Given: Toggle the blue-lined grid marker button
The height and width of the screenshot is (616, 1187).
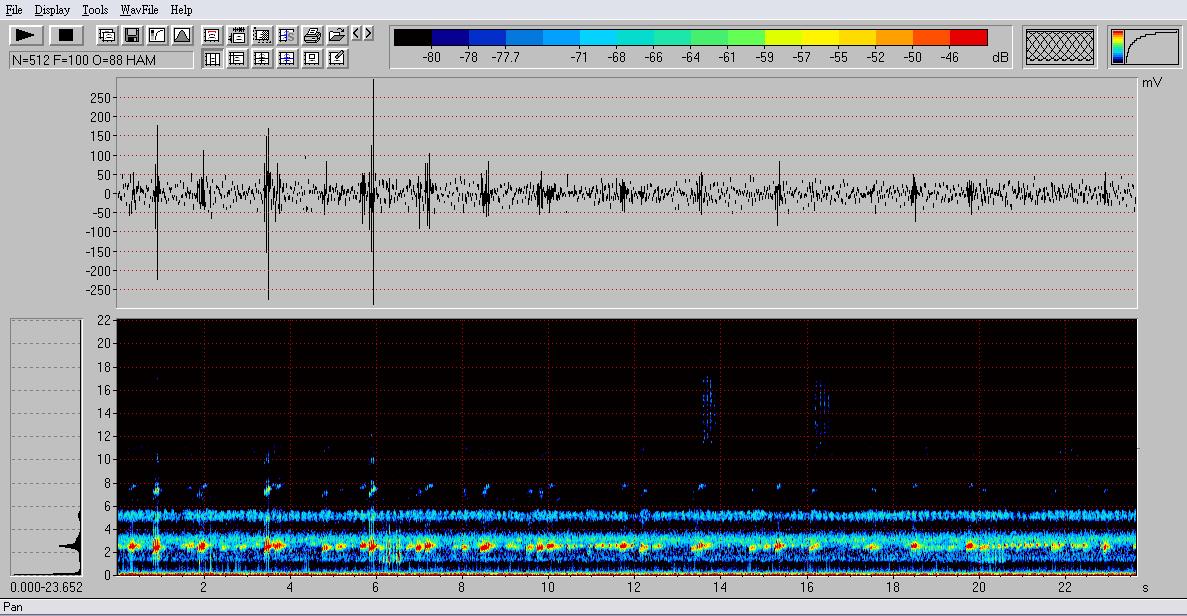Looking at the screenshot, I should point(287,59).
